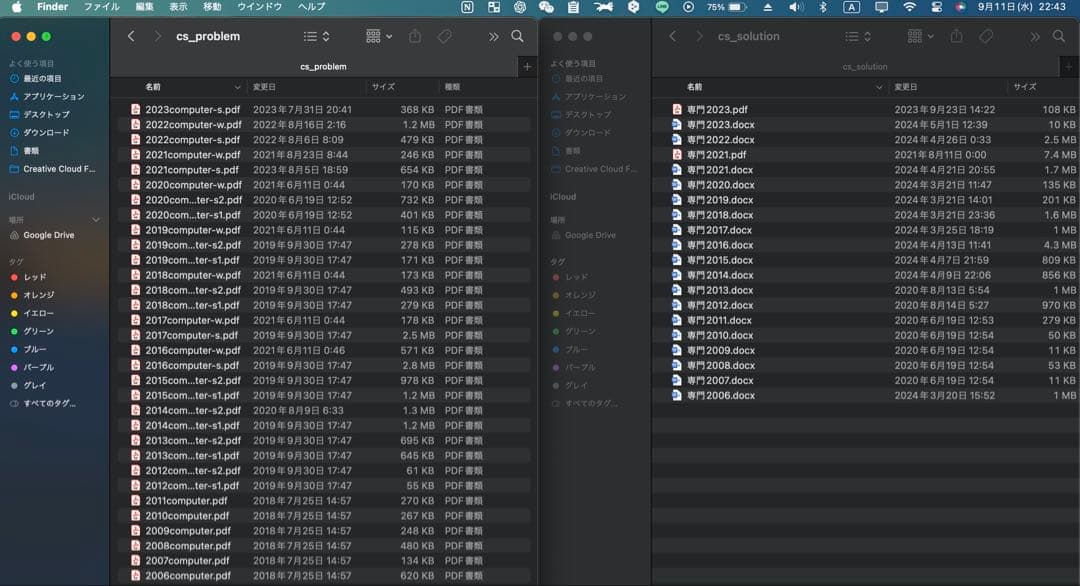The height and width of the screenshot is (586, 1080).
Task: Expand the grouping options dropdown in cs_problem
Action: 379,36
